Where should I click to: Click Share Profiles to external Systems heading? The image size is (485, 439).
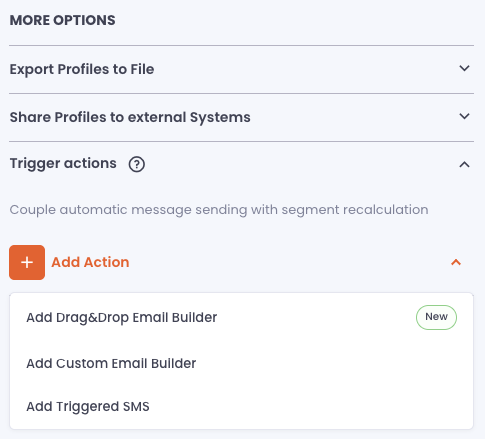130,117
